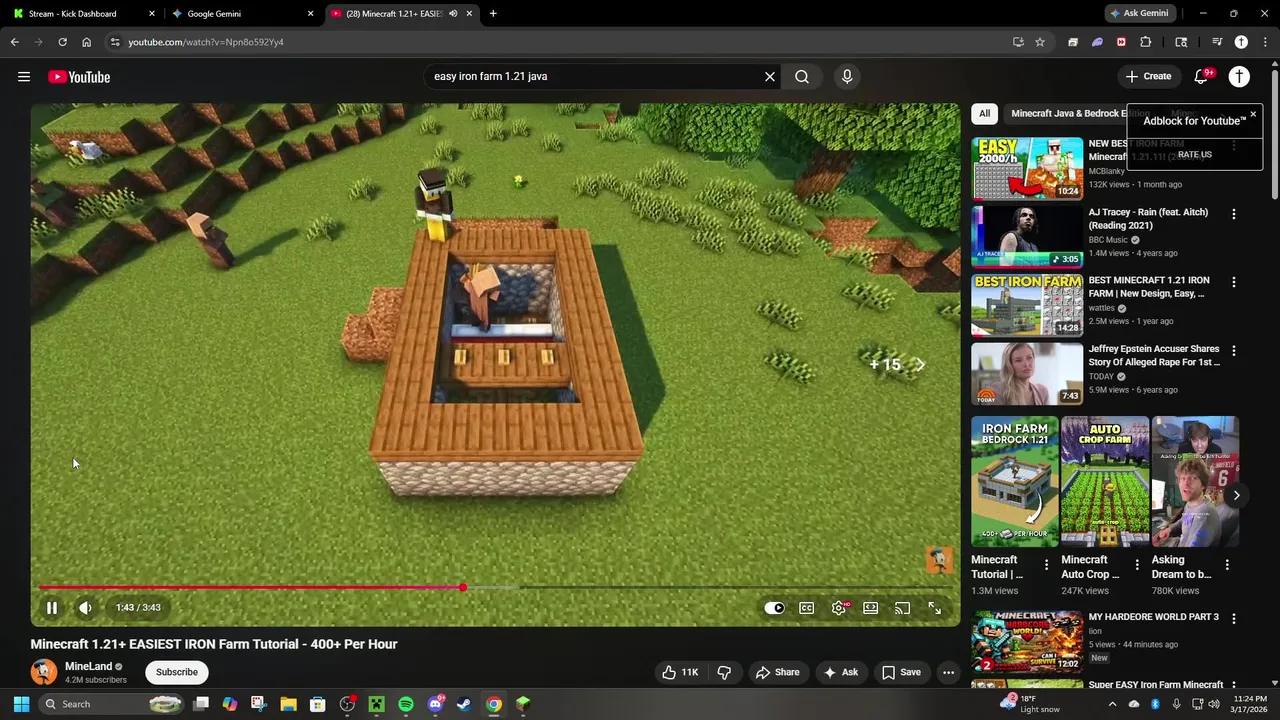Viewport: 1280px width, 720px height.
Task: Seek on the video progress bar
Action: (x=495, y=587)
